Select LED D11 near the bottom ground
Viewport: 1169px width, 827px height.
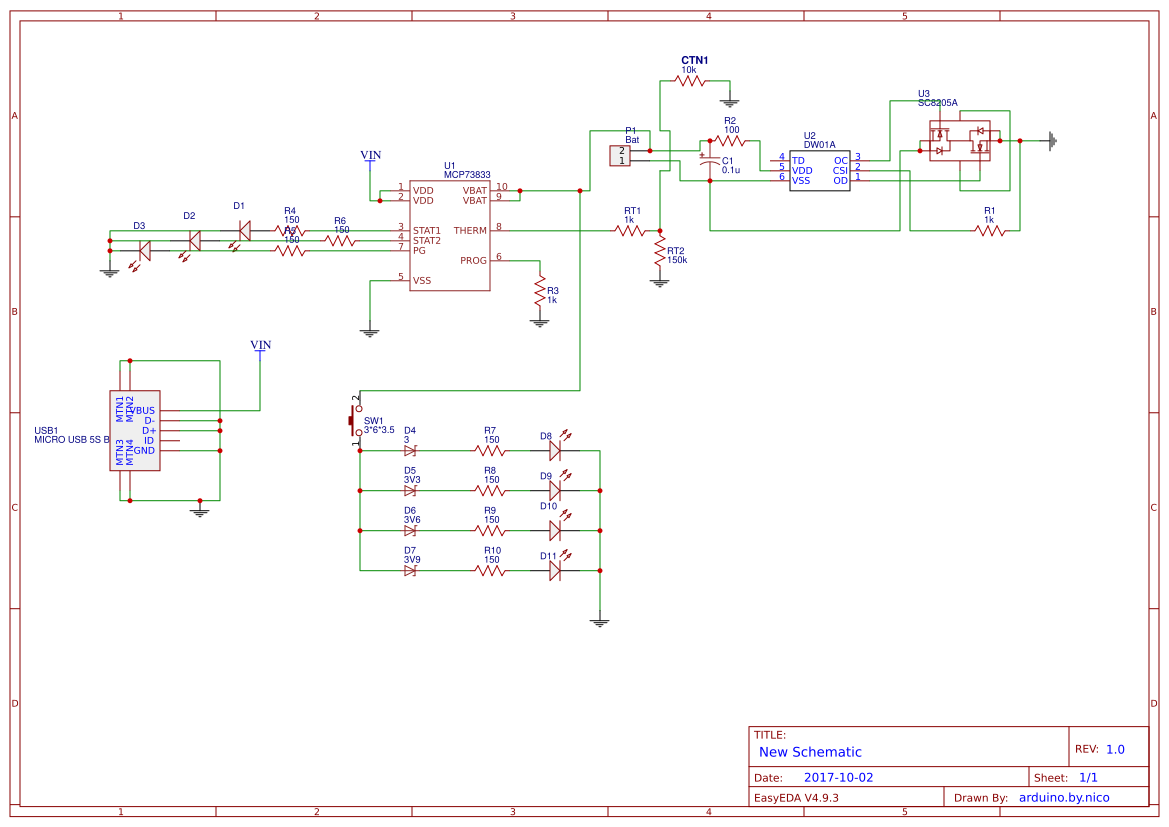point(556,570)
